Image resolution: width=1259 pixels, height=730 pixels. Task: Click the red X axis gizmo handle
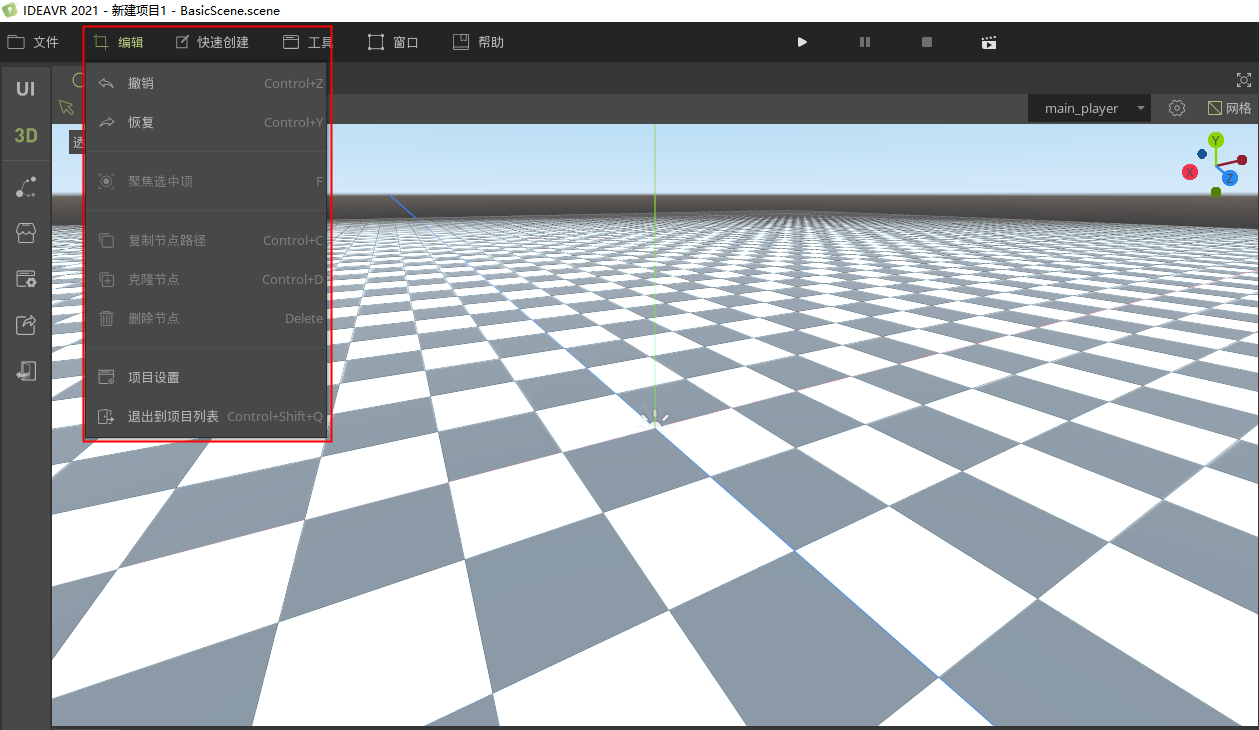pyautogui.click(x=1190, y=172)
